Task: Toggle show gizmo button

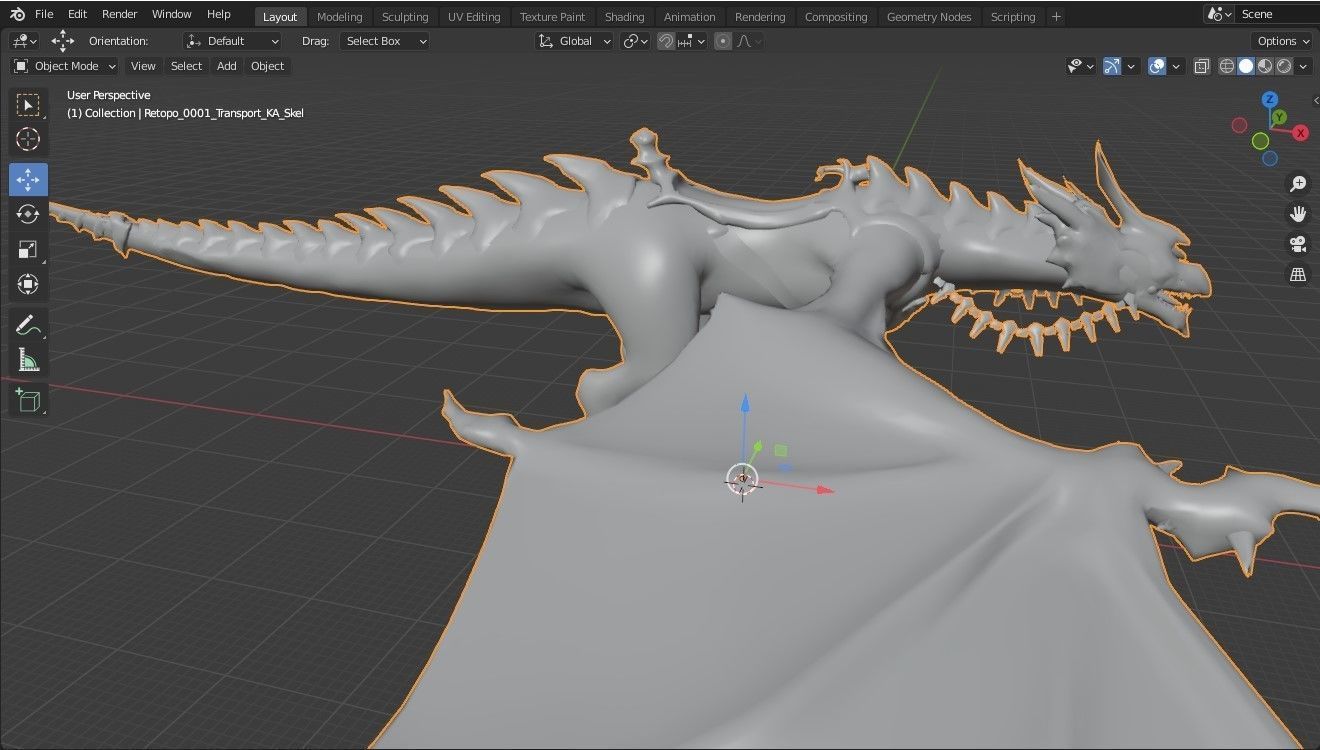Action: click(1112, 66)
